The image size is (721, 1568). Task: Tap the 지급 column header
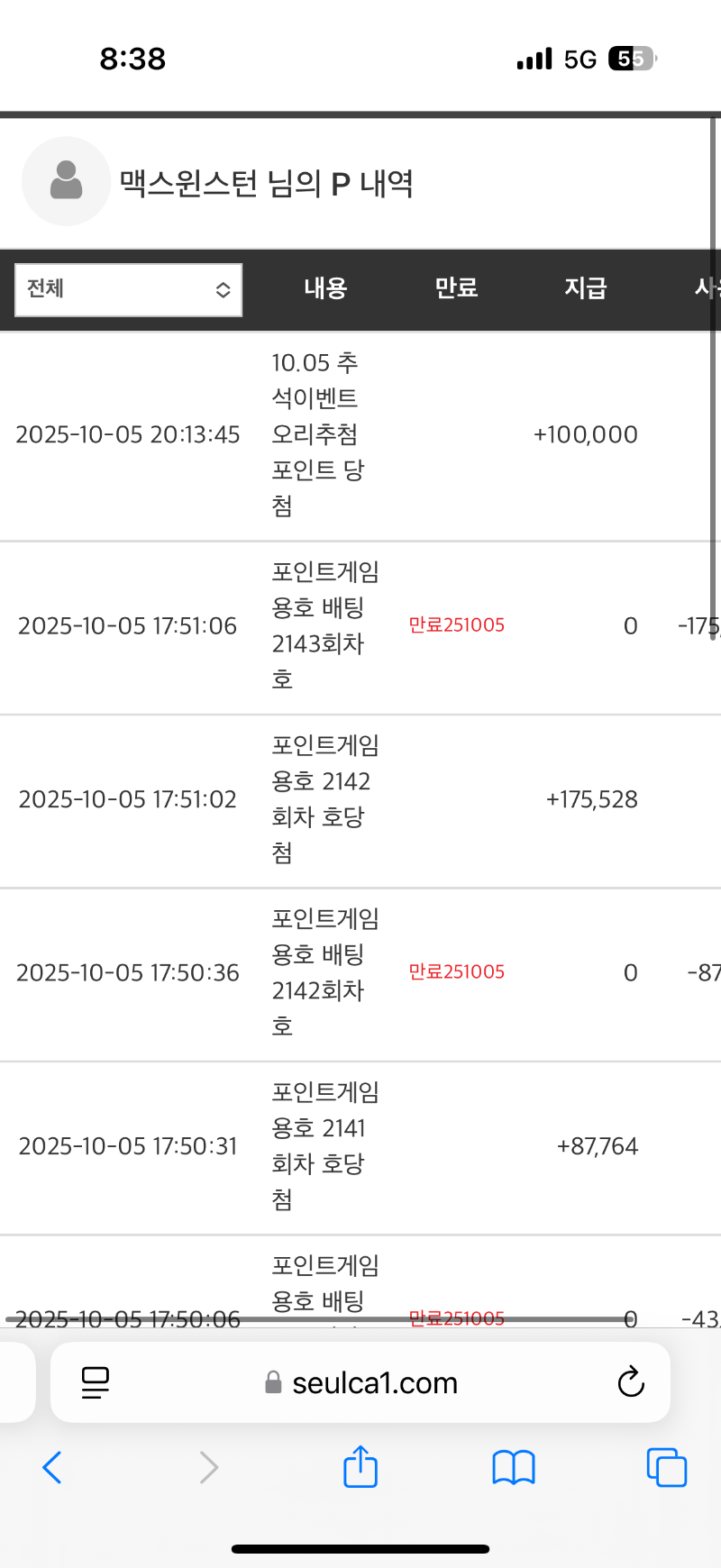coord(586,288)
